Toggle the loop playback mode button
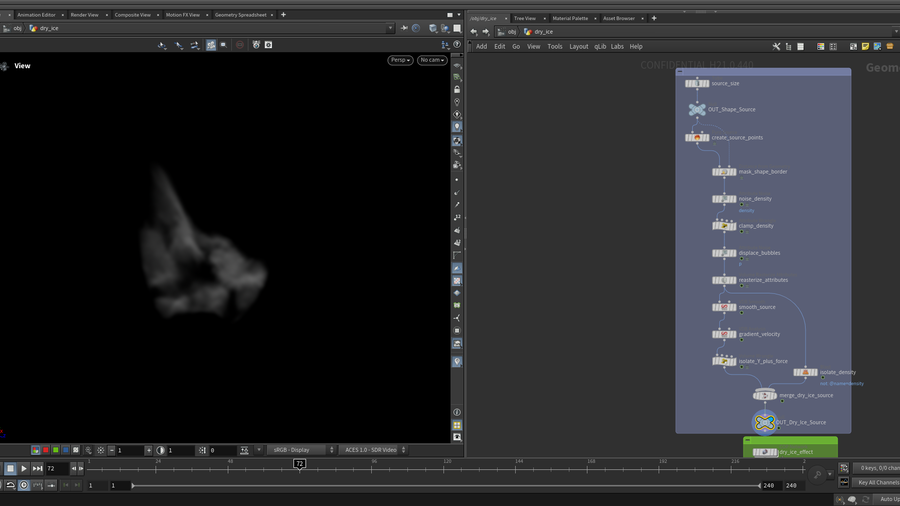This screenshot has width=900, height=506. click(x=10, y=485)
